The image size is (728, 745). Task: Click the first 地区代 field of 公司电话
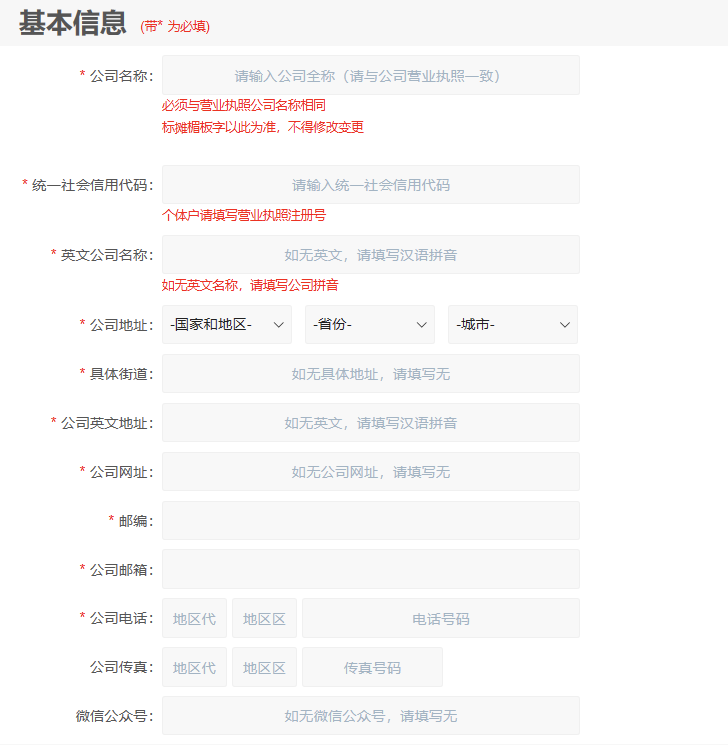(194, 618)
